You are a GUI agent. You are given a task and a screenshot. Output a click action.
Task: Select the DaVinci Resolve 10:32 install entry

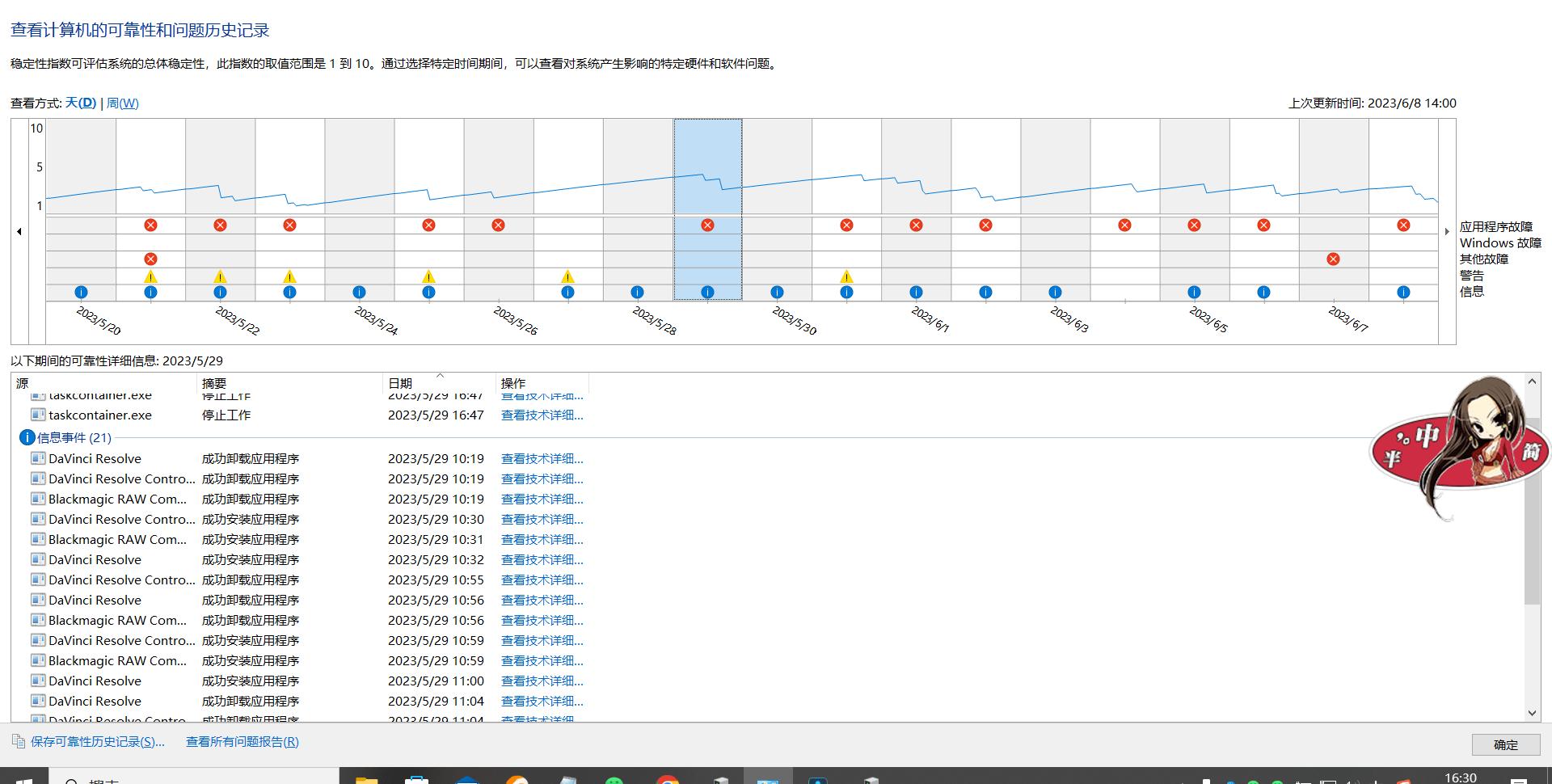pyautogui.click(x=95, y=559)
